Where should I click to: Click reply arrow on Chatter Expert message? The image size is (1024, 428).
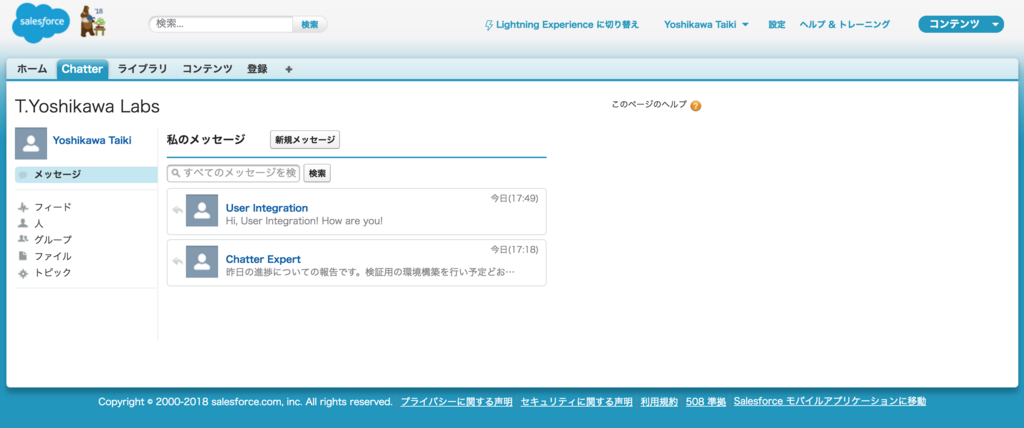click(x=177, y=261)
